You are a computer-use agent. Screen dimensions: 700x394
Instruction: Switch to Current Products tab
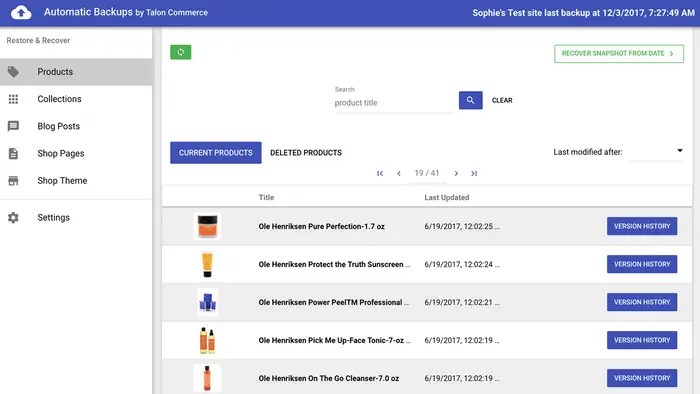[x=216, y=153]
